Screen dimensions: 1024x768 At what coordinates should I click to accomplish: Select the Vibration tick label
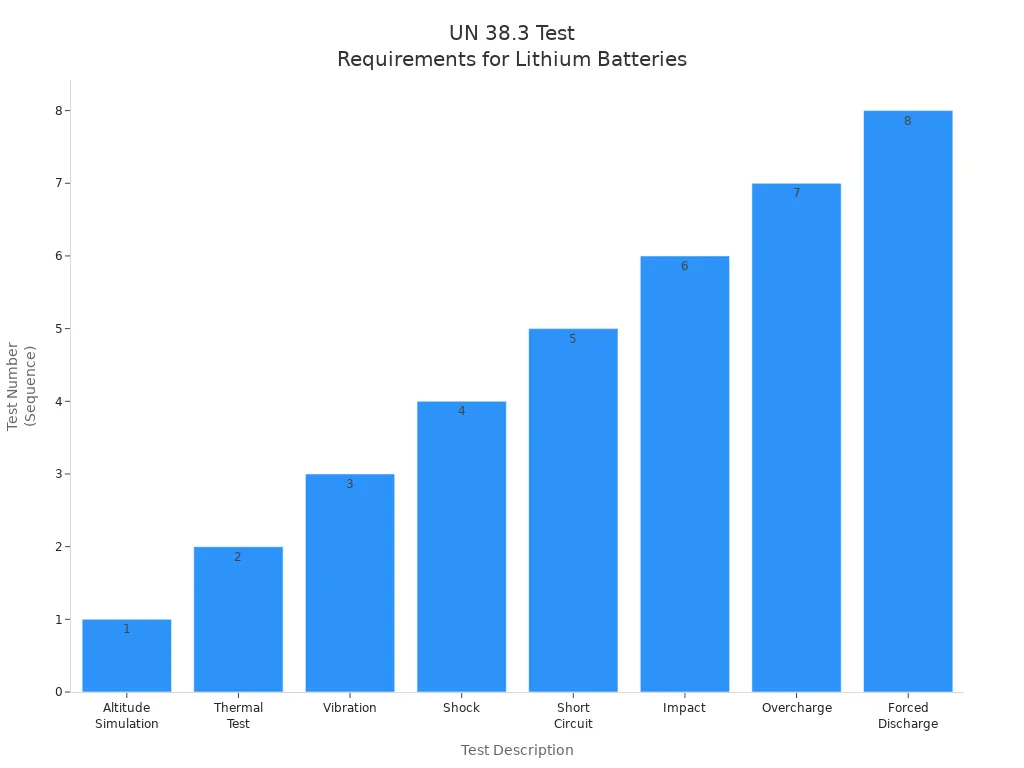pos(350,707)
